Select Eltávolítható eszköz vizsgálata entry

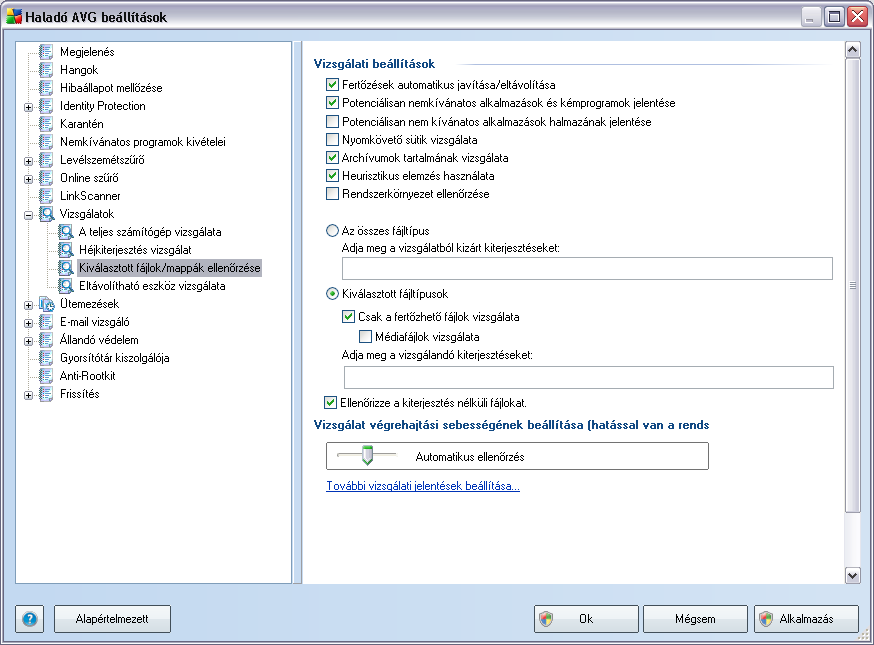[x=152, y=286]
